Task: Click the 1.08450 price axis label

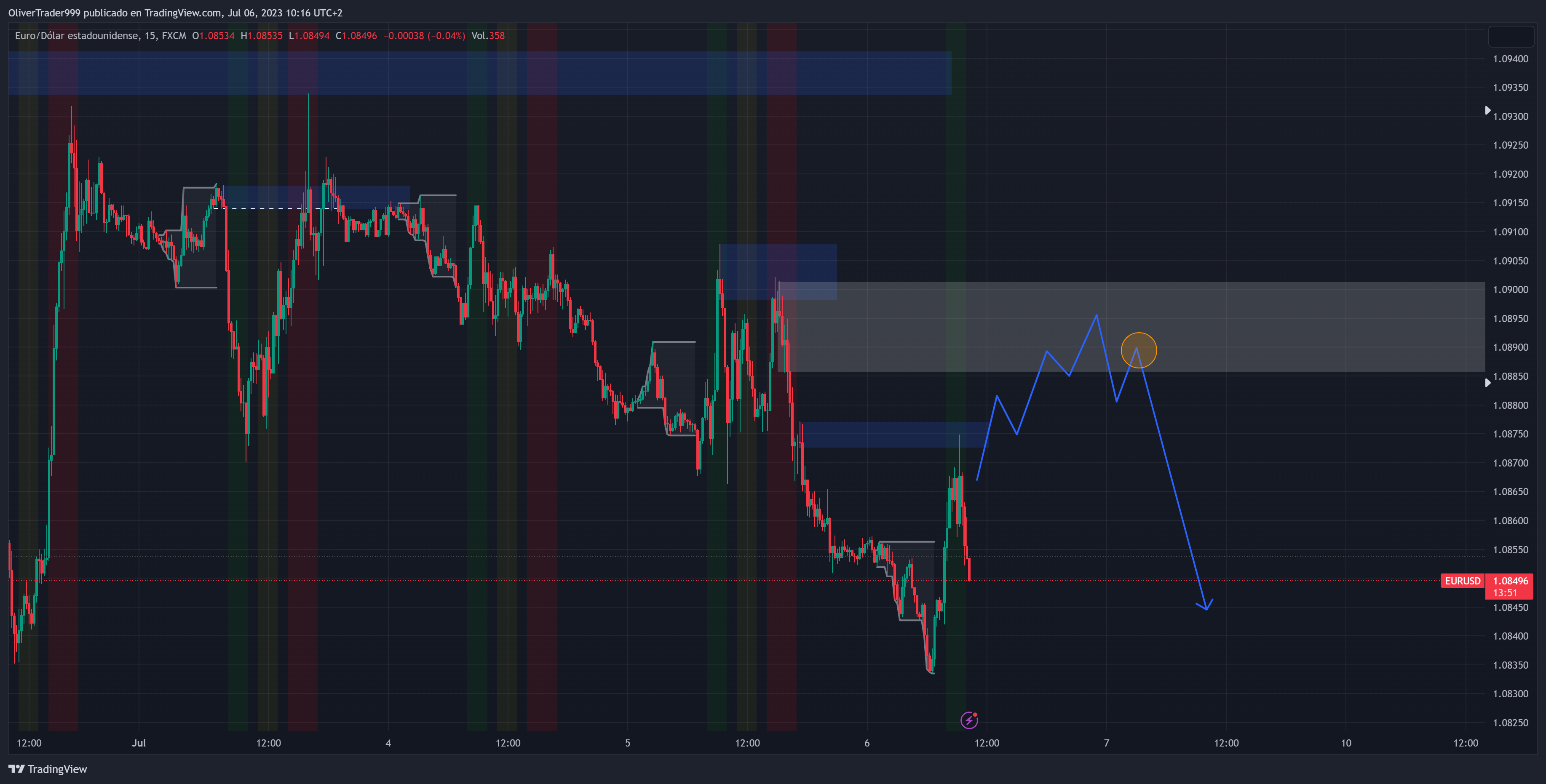Action: (1510, 608)
